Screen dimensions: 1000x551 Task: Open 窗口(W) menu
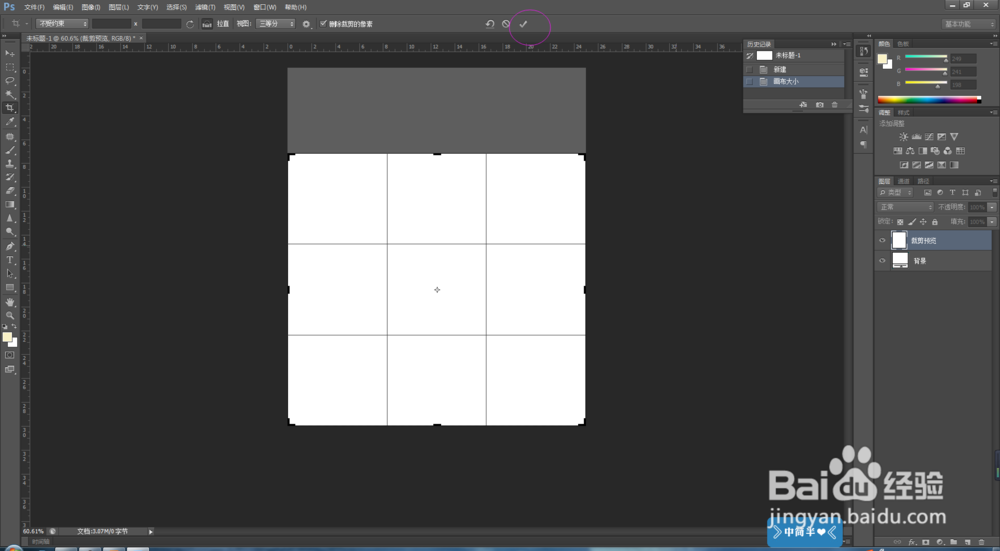click(265, 7)
